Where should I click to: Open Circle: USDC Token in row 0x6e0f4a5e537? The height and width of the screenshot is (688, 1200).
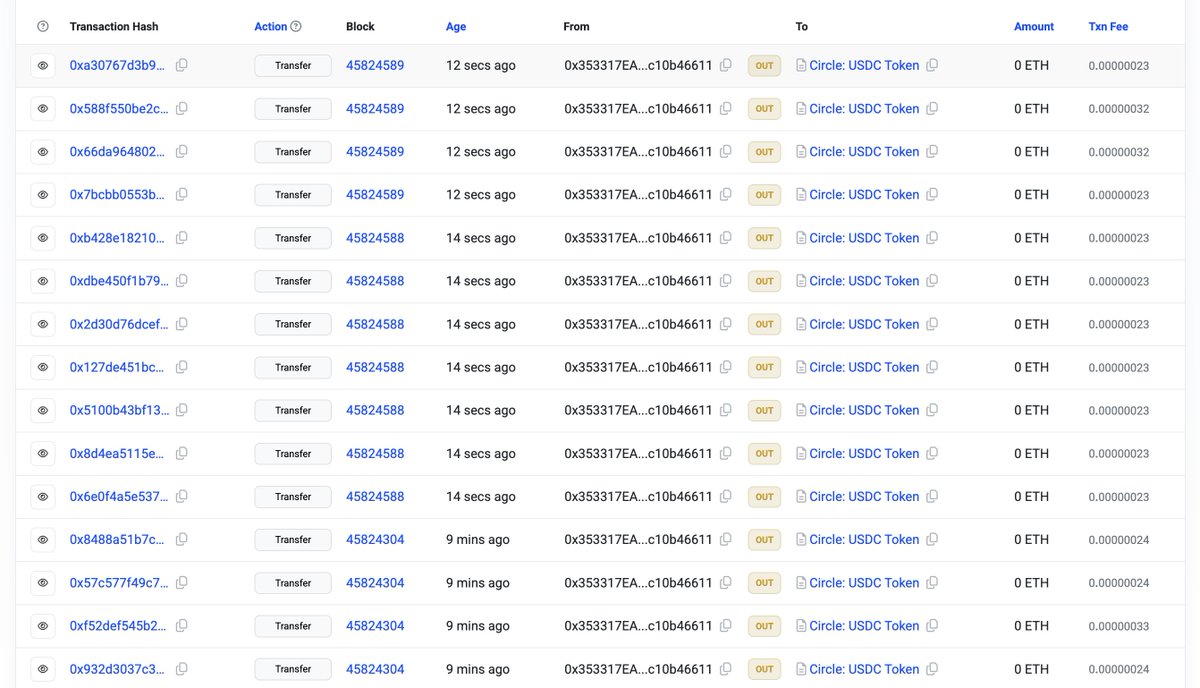click(864, 496)
